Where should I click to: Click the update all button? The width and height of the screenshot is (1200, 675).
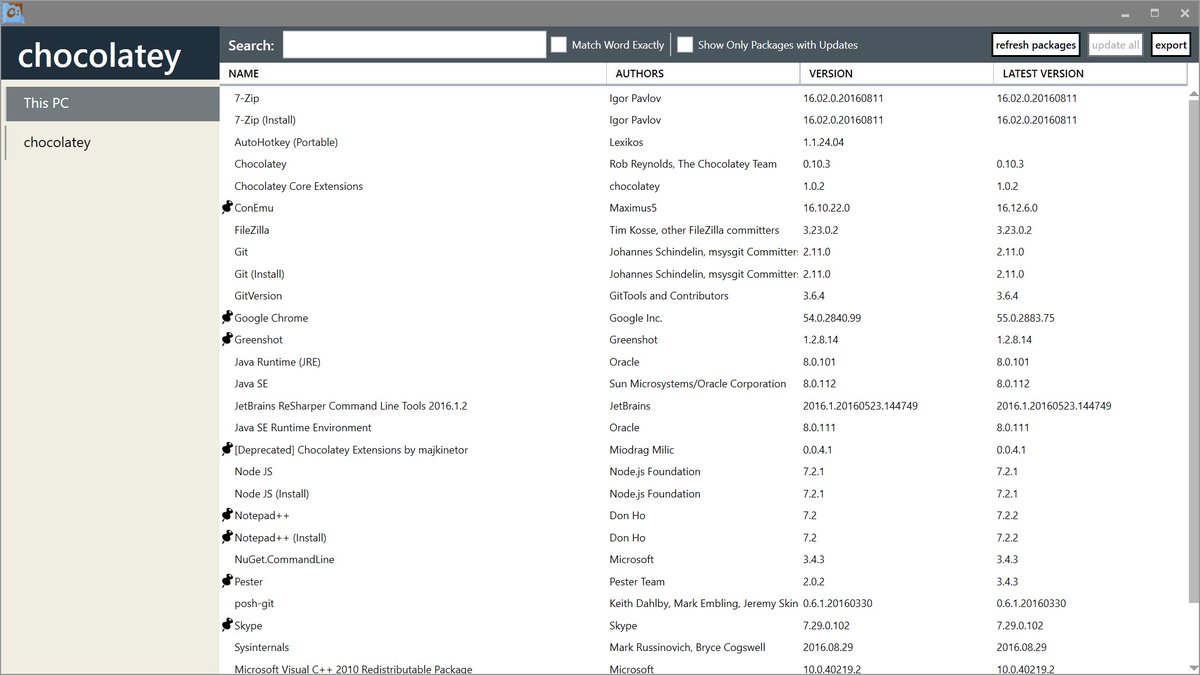pos(1115,45)
